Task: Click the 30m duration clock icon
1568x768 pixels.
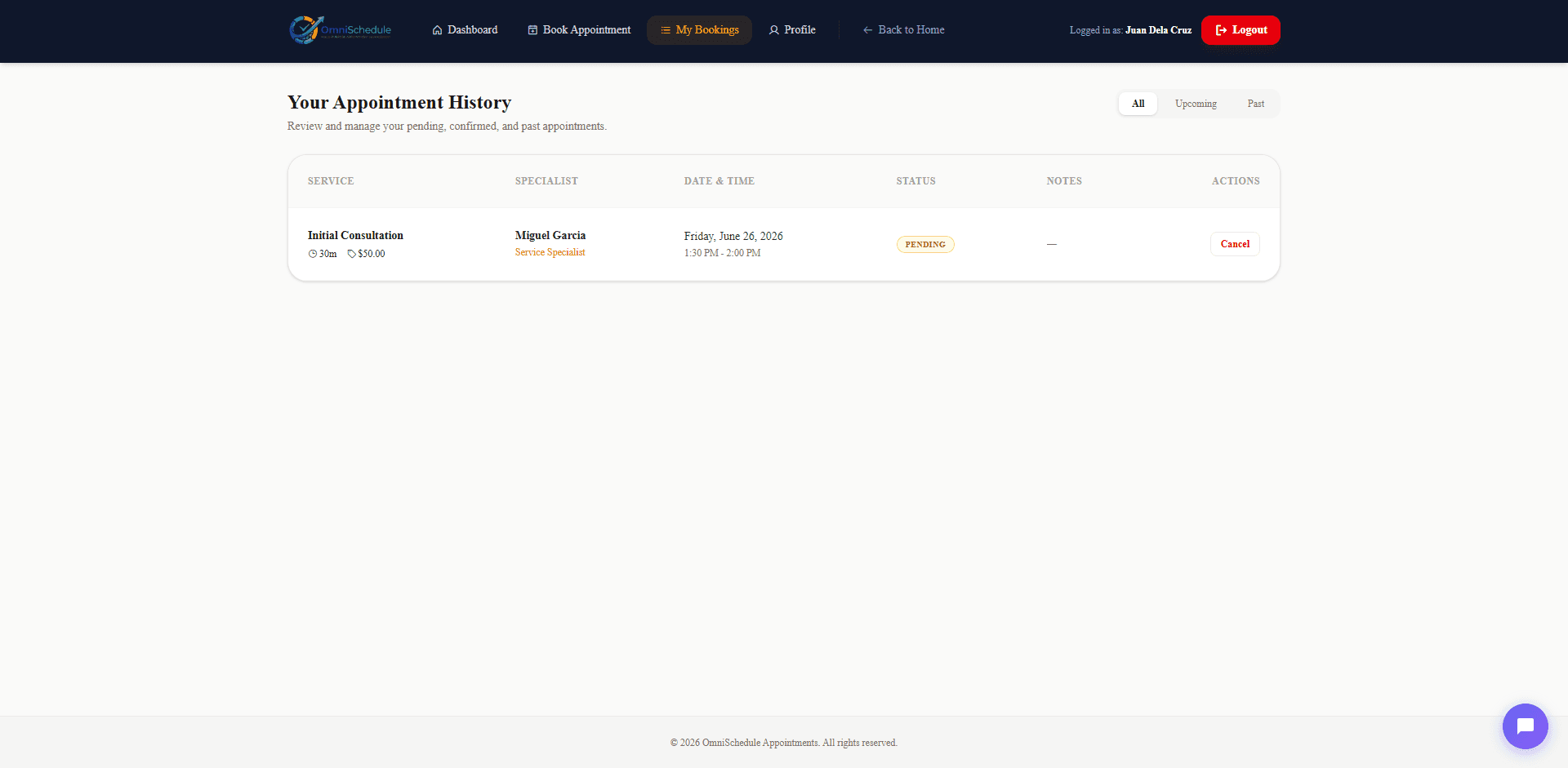Action: (313, 254)
